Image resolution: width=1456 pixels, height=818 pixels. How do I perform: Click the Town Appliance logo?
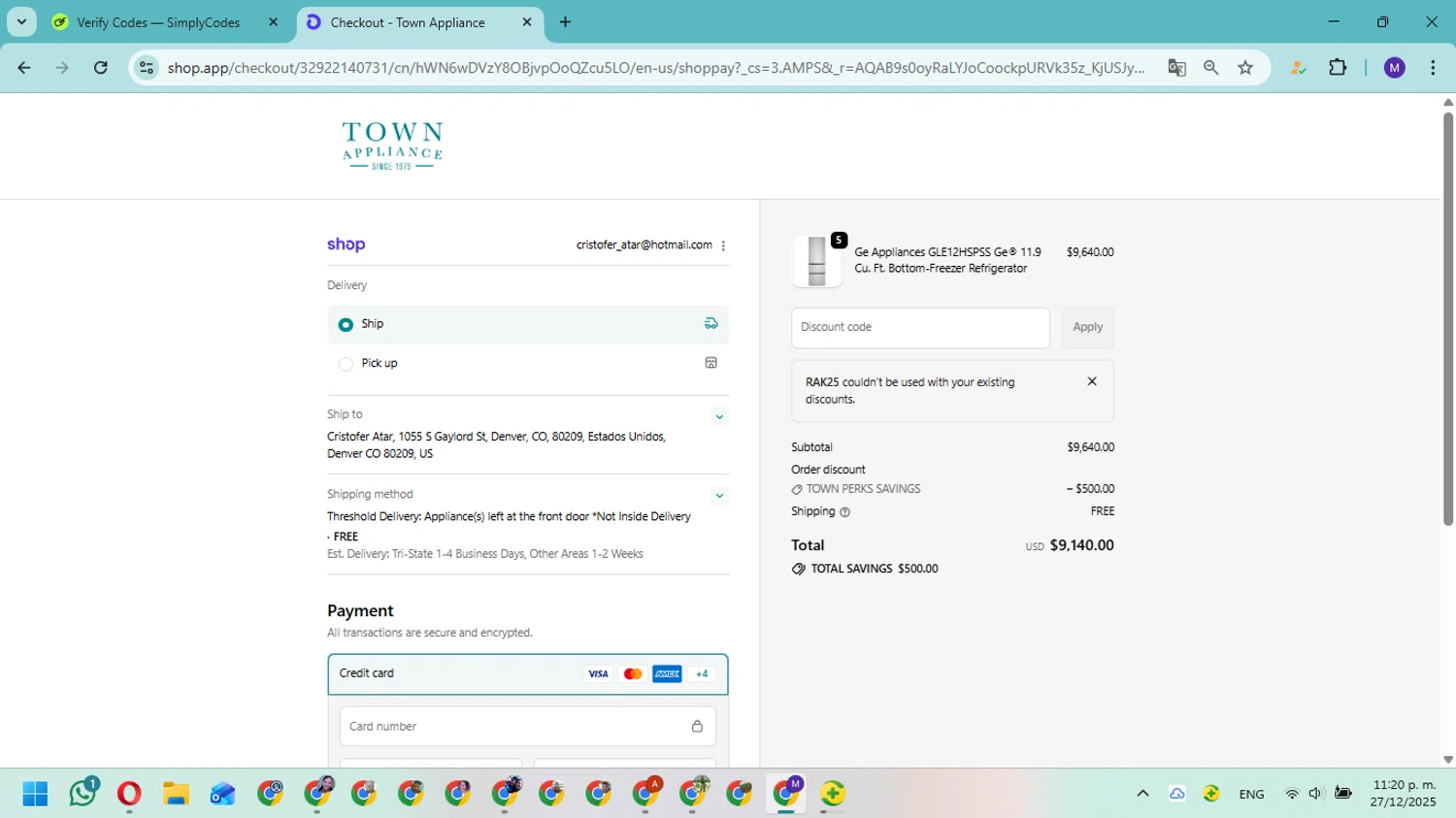(392, 146)
